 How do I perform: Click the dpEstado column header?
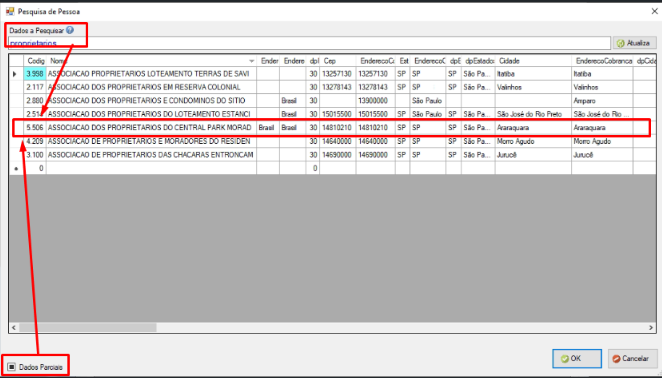[x=478, y=61]
